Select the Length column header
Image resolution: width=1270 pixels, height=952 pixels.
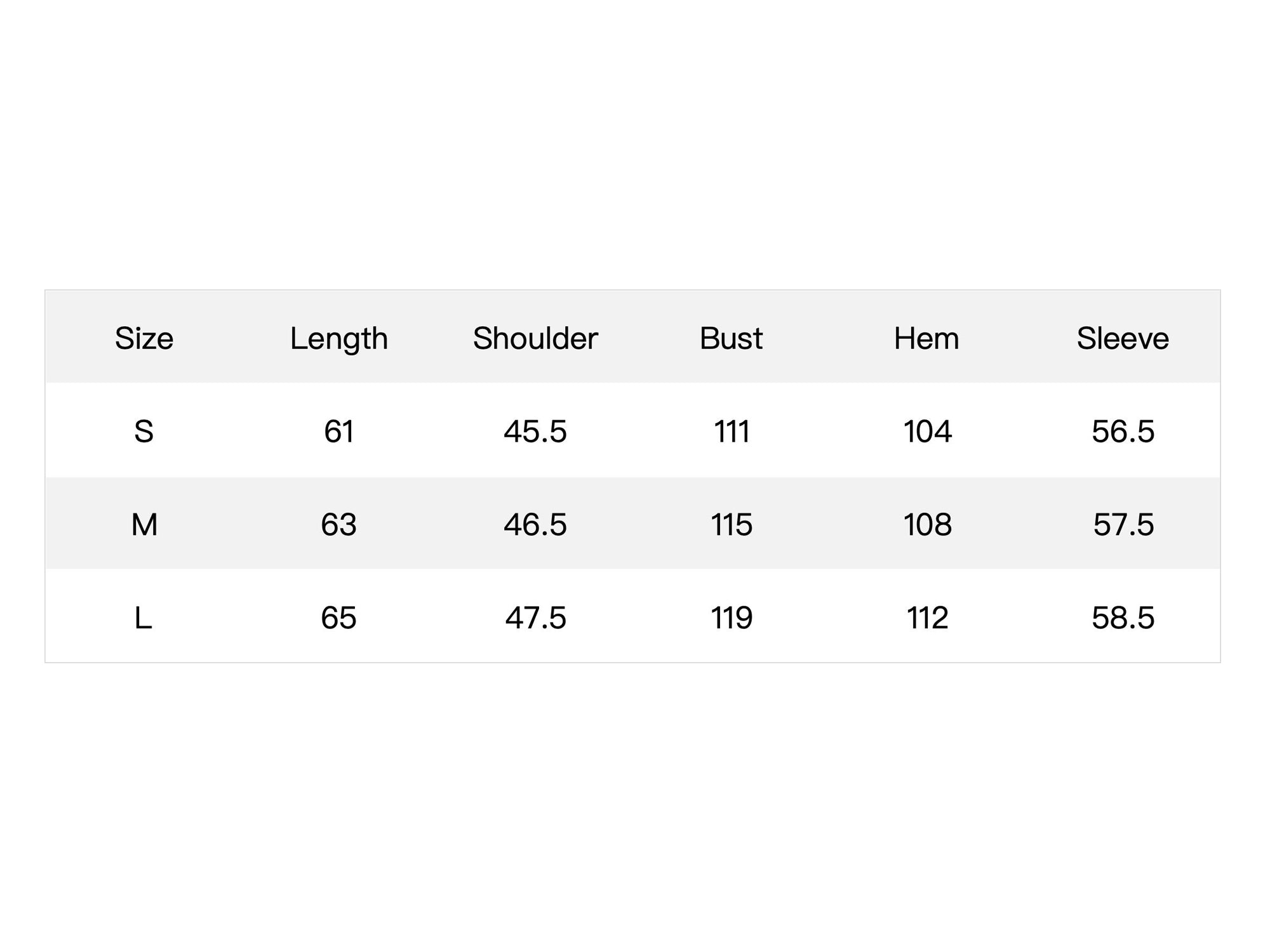click(338, 340)
